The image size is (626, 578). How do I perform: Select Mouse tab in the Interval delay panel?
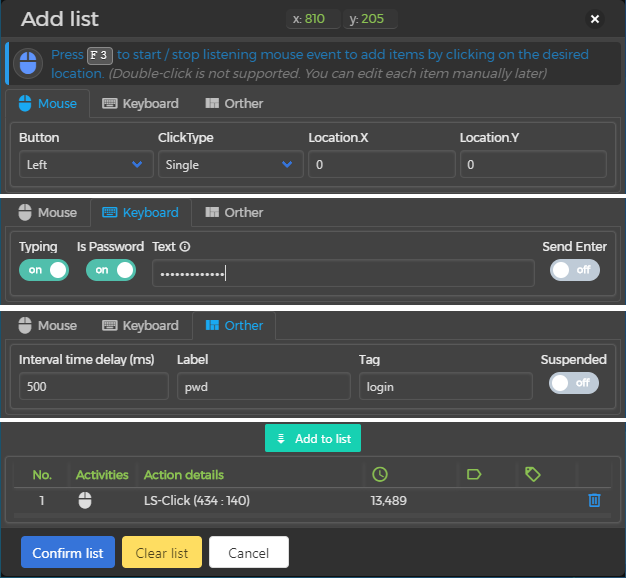pos(48,325)
